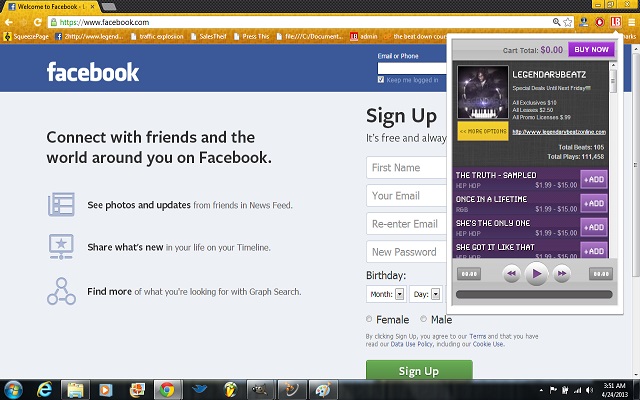
Task: Select The Truth - Sampled track title
Action: [496, 175]
